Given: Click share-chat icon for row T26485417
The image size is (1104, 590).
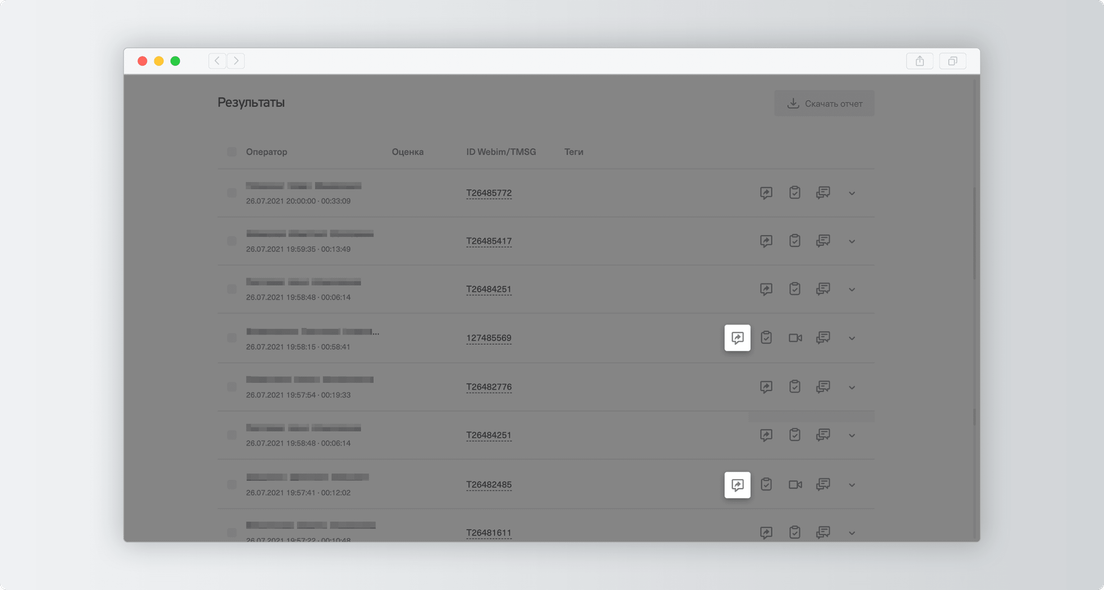Looking at the screenshot, I should click(x=766, y=241).
